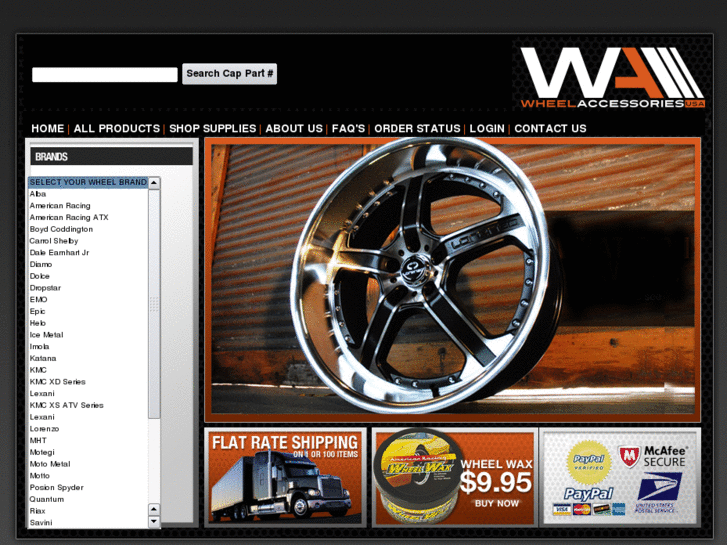
Task: Click brand list scroll up arrow at top
Action: coord(154,183)
